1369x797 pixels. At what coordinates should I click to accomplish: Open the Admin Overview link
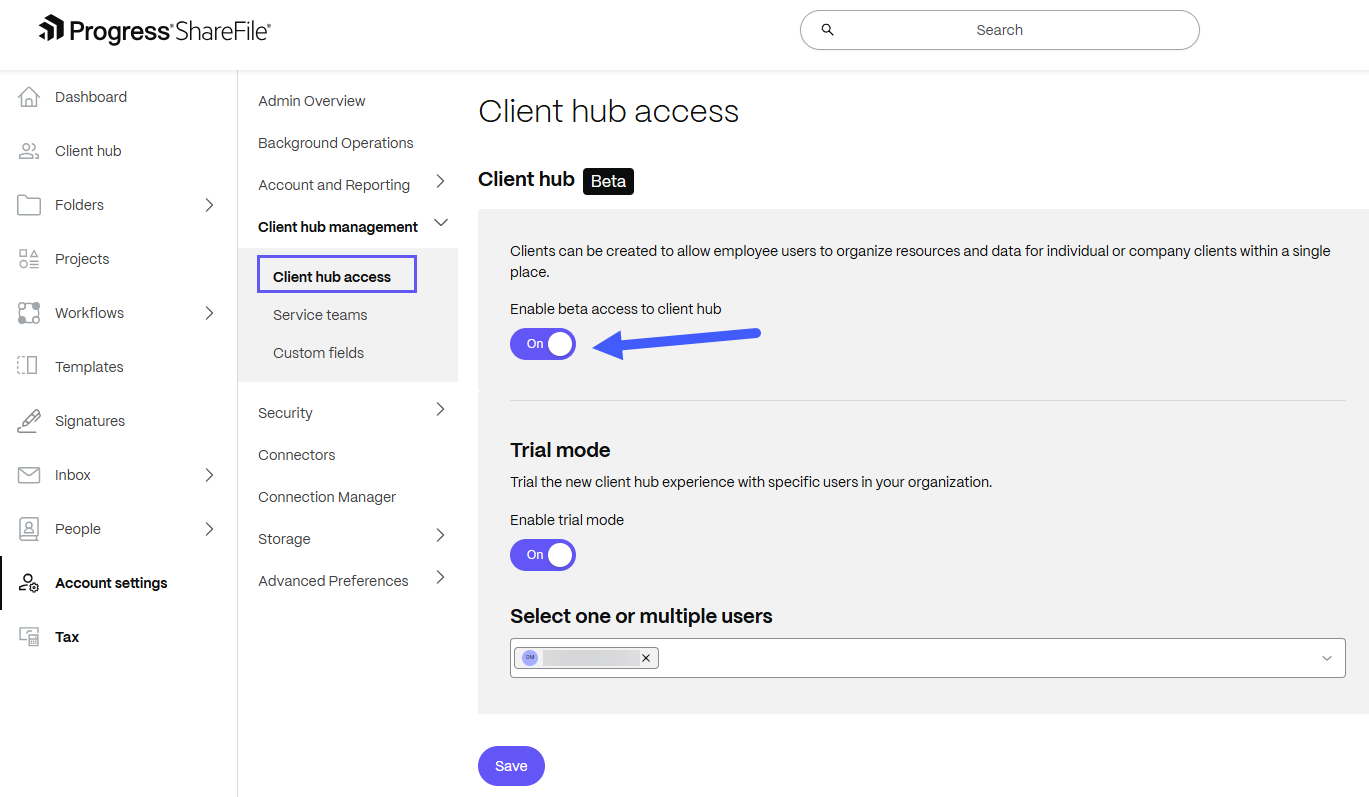click(x=311, y=100)
